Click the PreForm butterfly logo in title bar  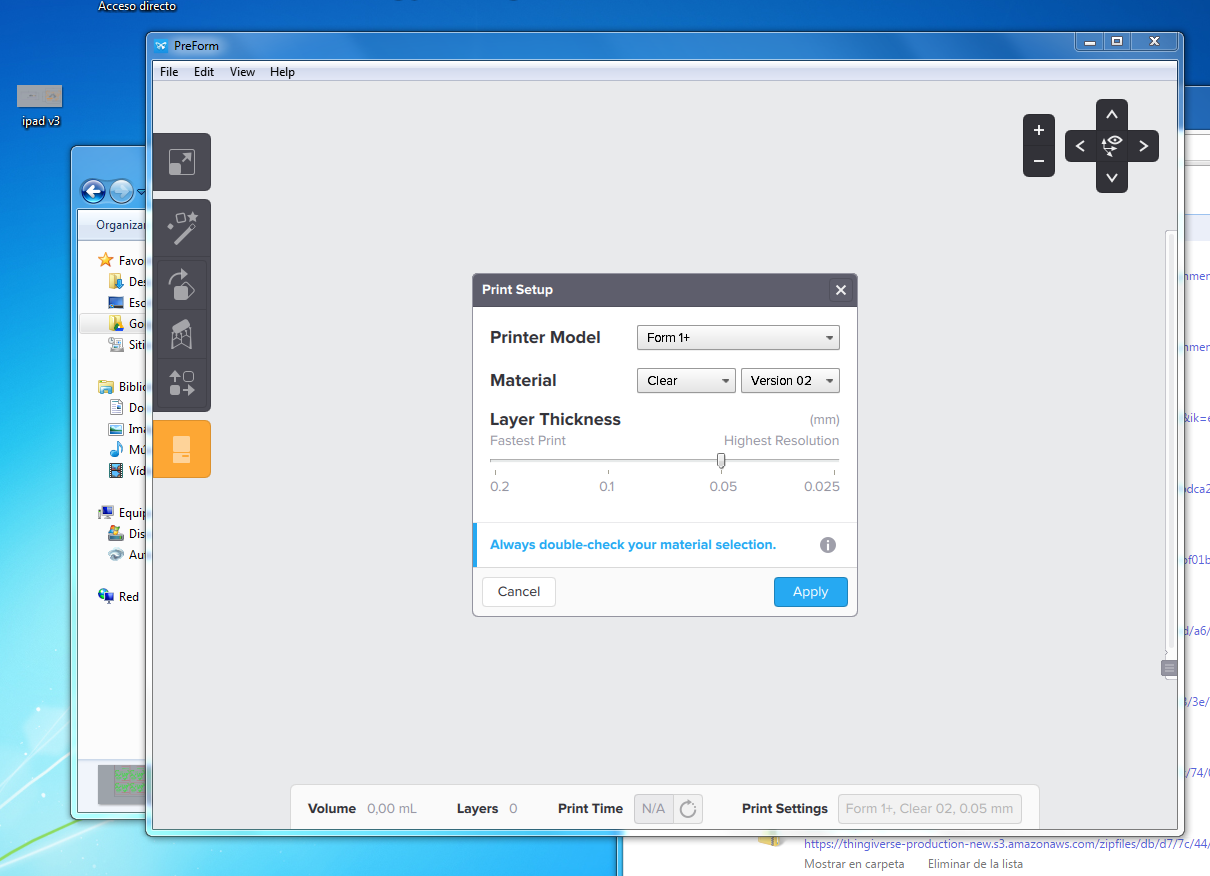click(162, 45)
